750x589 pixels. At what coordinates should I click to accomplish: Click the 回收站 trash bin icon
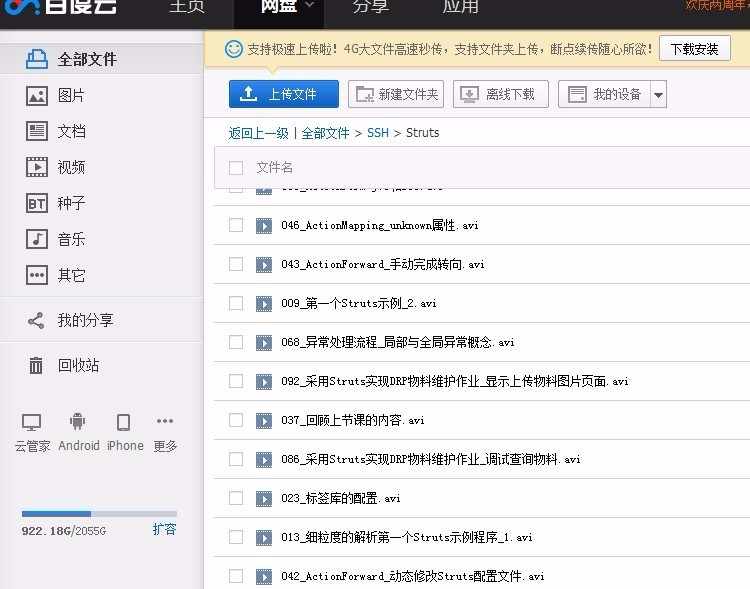point(36,366)
